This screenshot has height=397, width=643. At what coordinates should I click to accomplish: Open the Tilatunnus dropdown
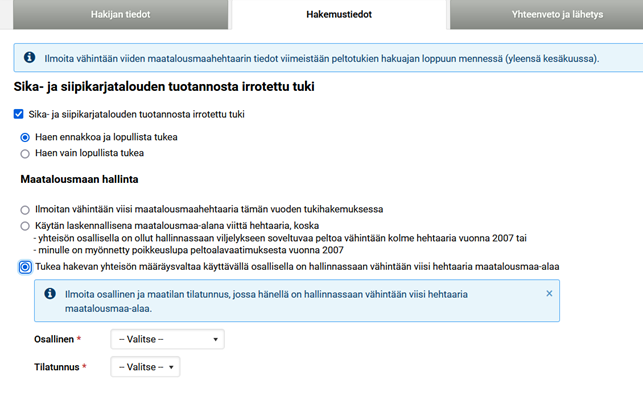click(x=145, y=367)
